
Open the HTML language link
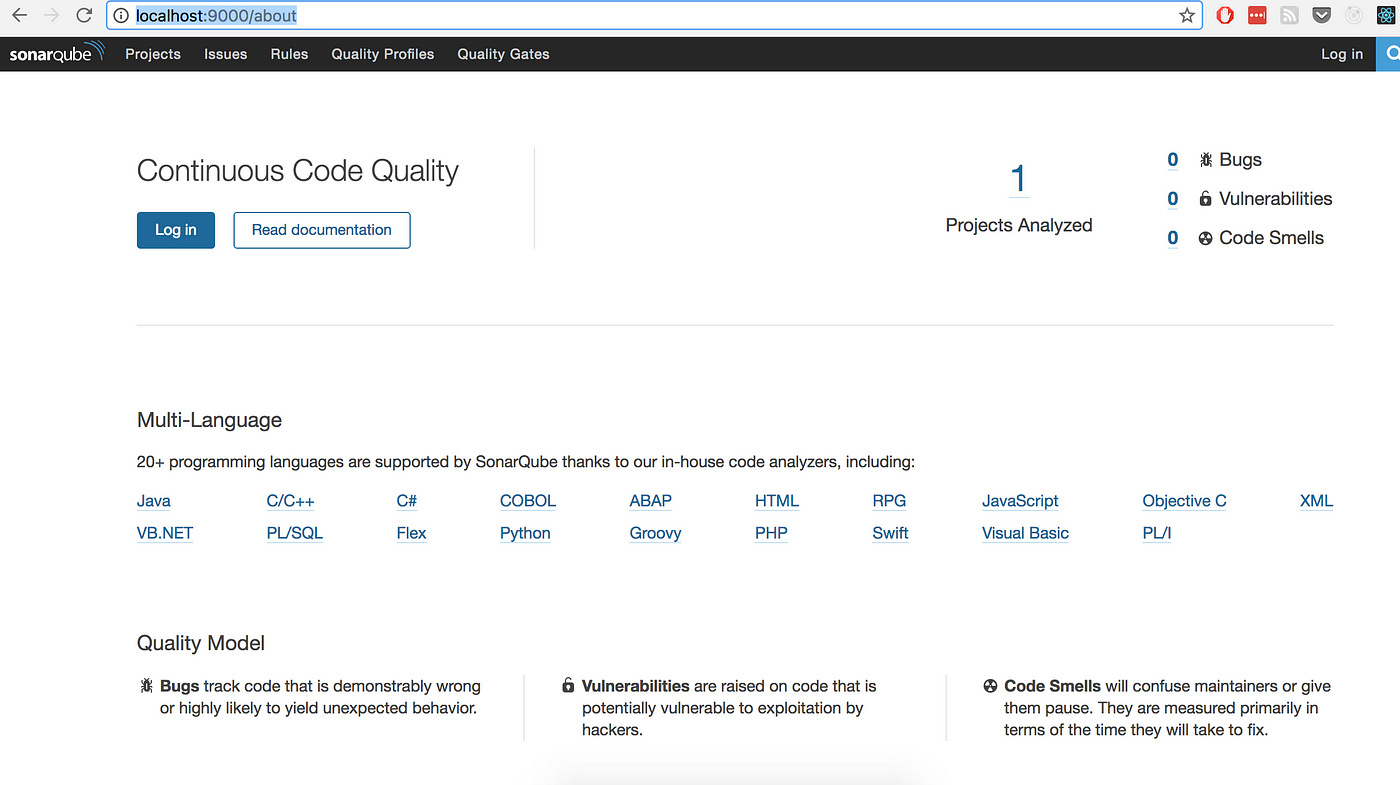[x=777, y=501]
